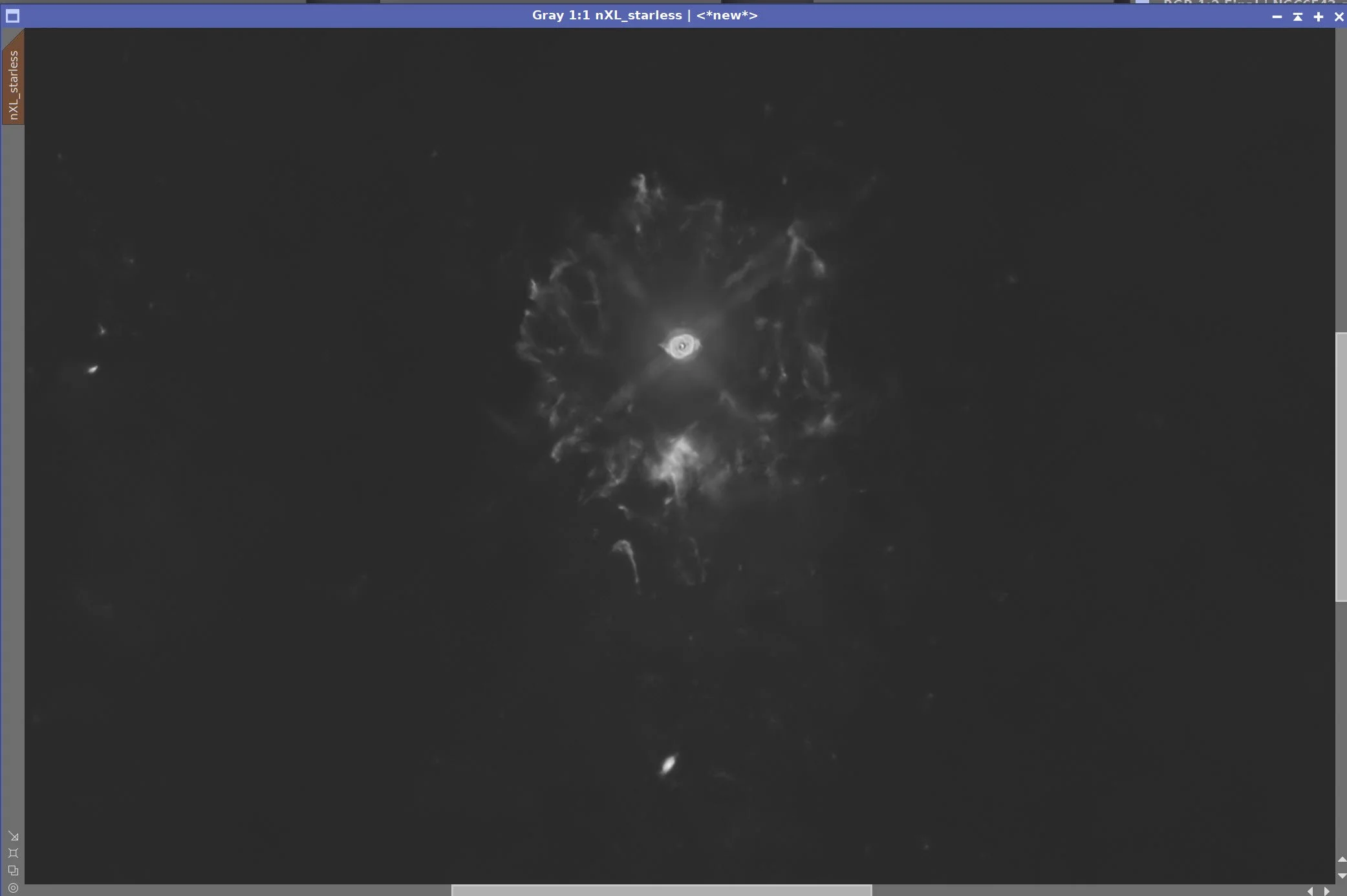1347x896 pixels.
Task: Click the background window title at top right
Action: tap(1248, 2)
